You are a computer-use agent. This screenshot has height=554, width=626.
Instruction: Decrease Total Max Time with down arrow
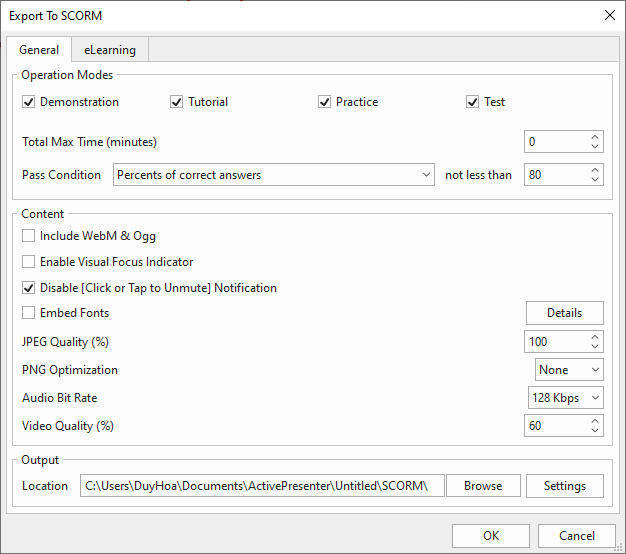(595, 146)
